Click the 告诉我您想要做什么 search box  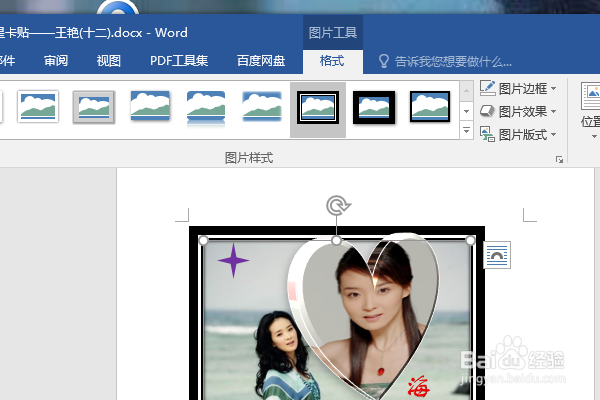453,61
